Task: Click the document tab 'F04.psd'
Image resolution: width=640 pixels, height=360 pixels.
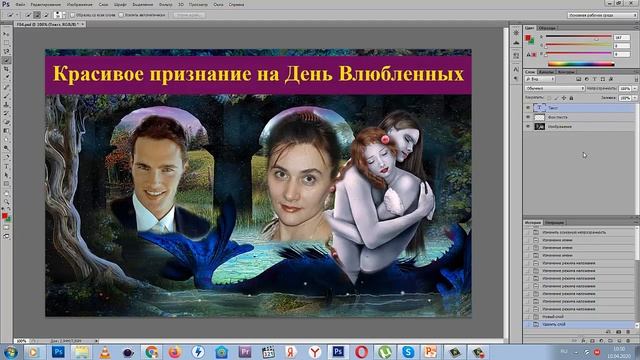Action: tap(50, 24)
